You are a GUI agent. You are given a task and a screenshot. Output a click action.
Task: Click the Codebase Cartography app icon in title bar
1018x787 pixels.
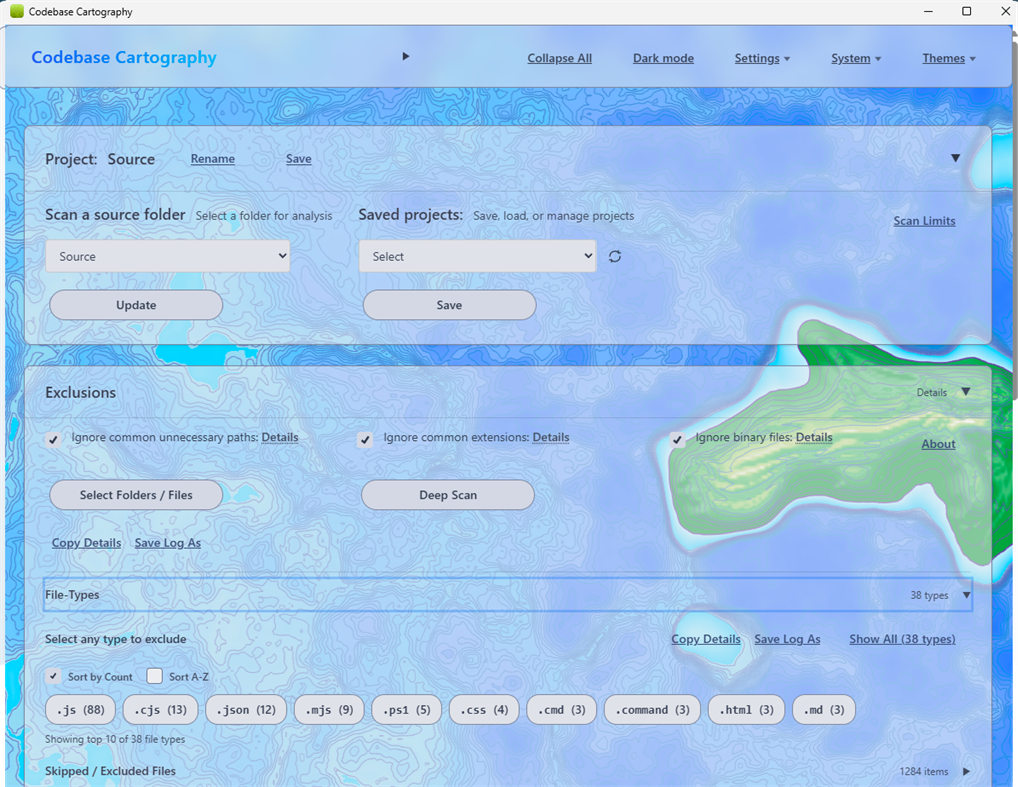[17, 11]
